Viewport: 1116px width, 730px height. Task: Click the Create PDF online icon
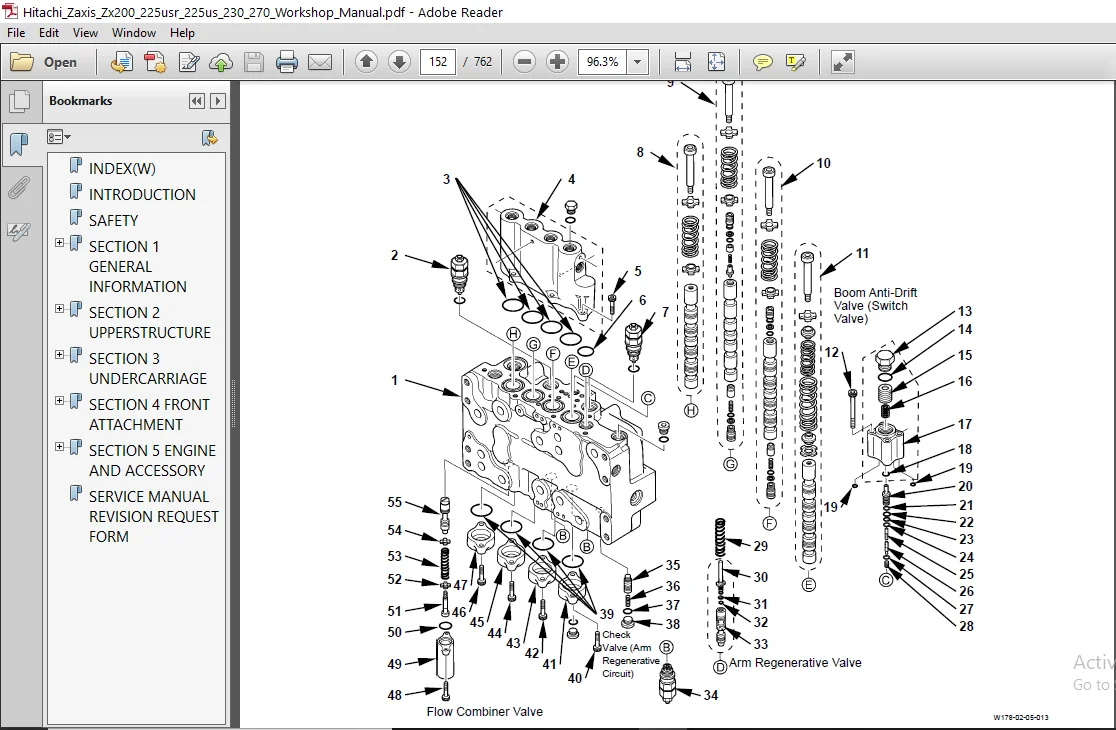click(122, 63)
